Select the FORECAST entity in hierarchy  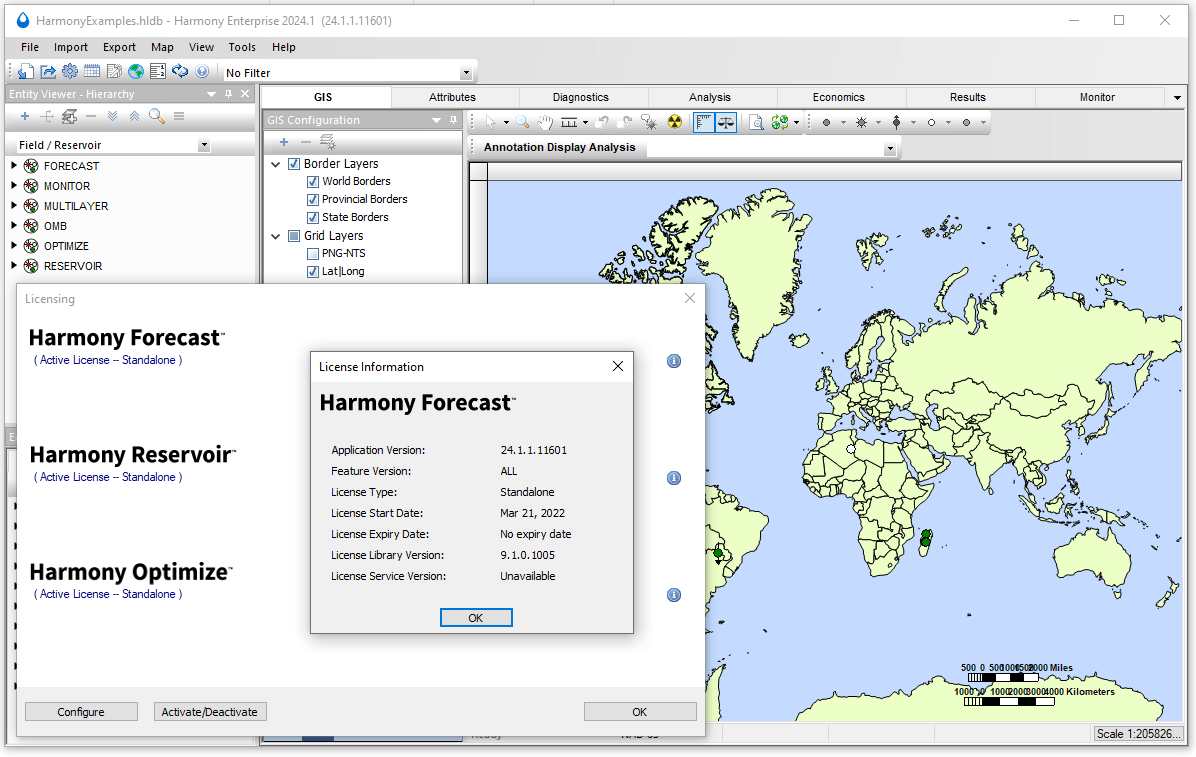coord(72,166)
